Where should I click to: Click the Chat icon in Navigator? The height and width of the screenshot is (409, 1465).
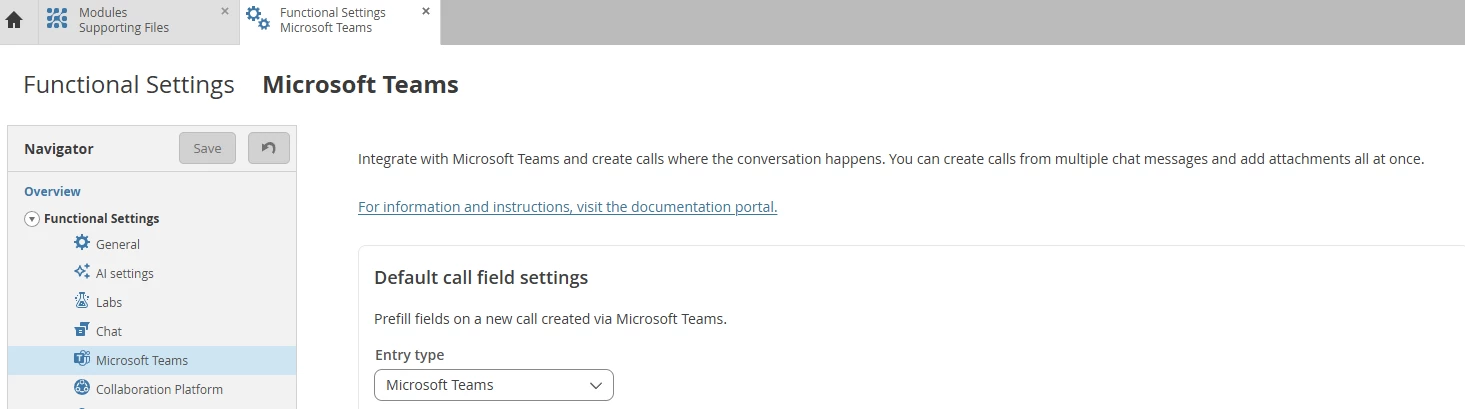82,330
